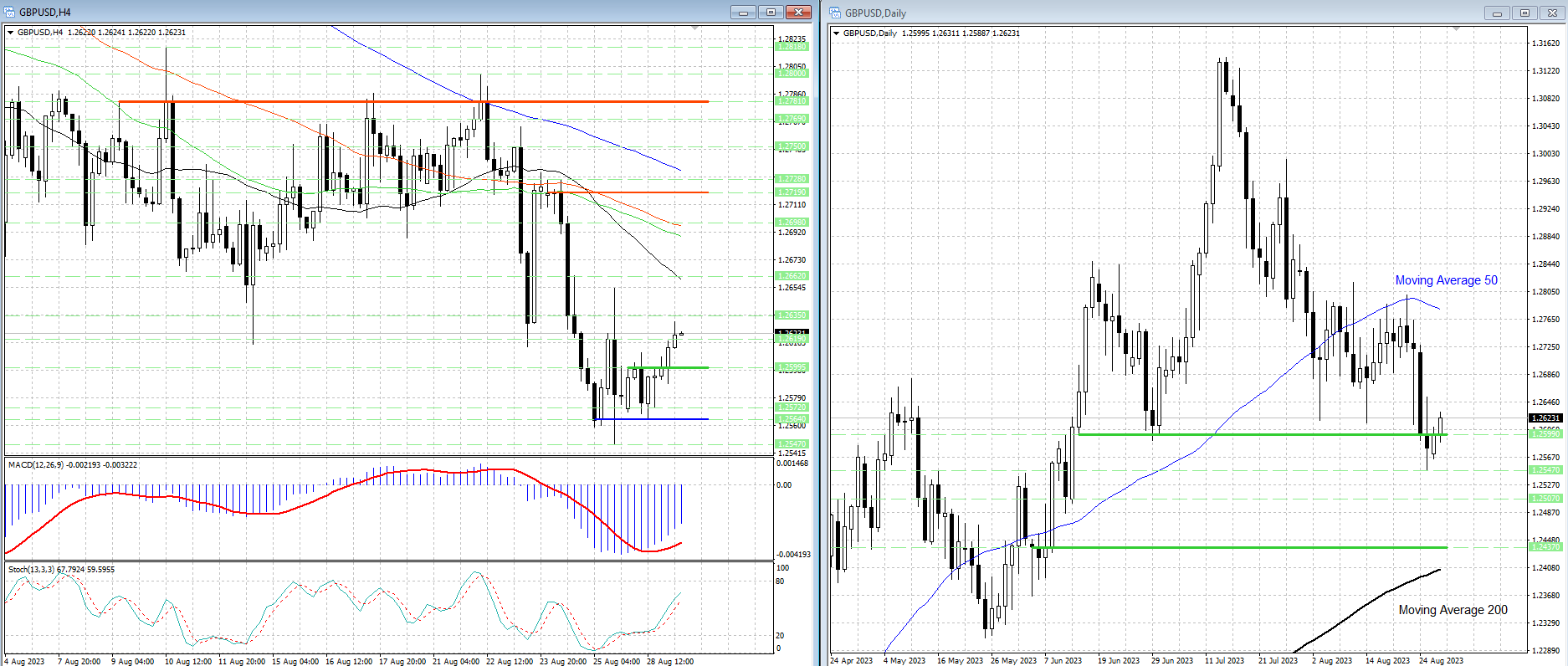Image resolution: width=1568 pixels, height=666 pixels.
Task: Maximize the GBPUSD,H4 chart window
Action: (x=771, y=12)
